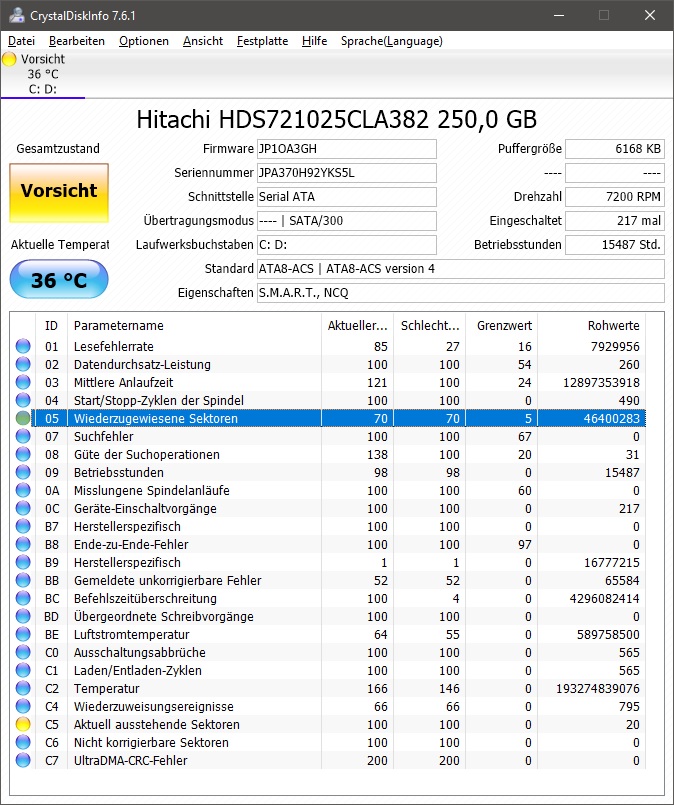Click status icon for C6 Nicht korrigierbare Sektoren
Viewport: 674px width, 805px height.
click(23, 742)
